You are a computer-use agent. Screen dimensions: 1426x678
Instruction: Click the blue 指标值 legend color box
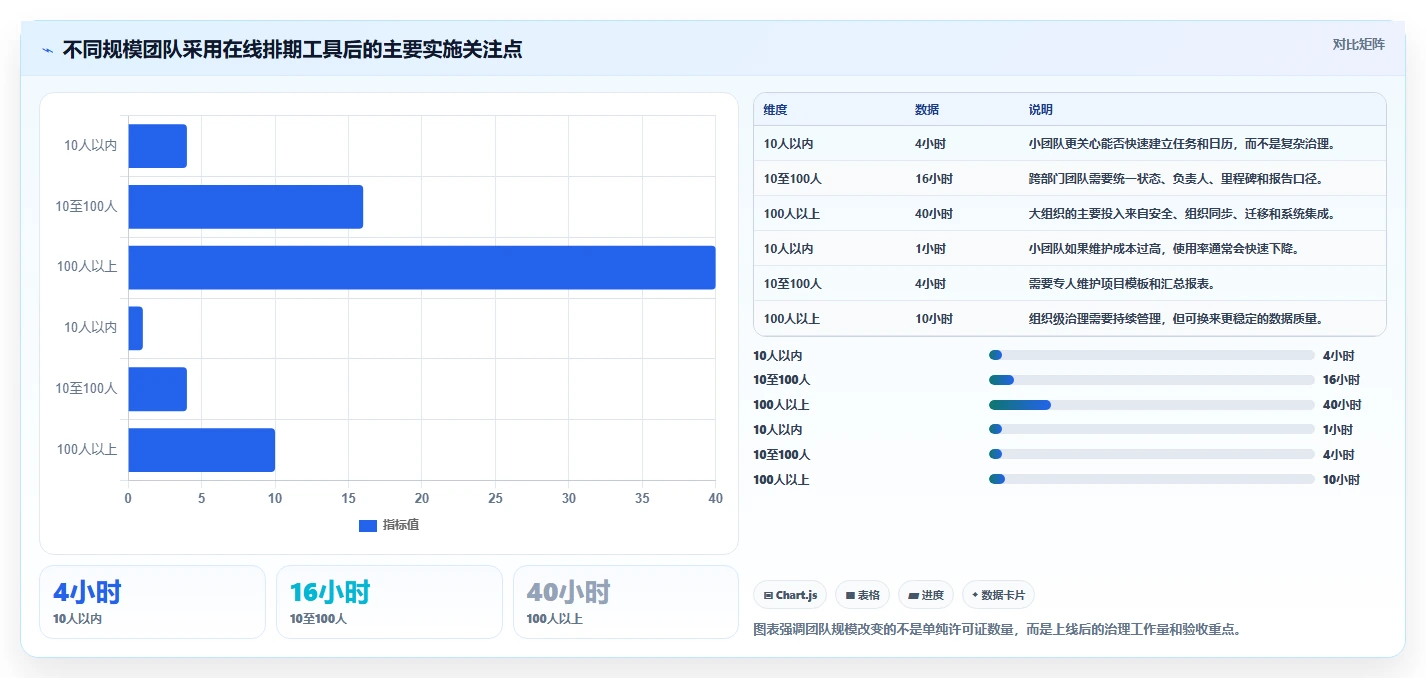coord(368,525)
